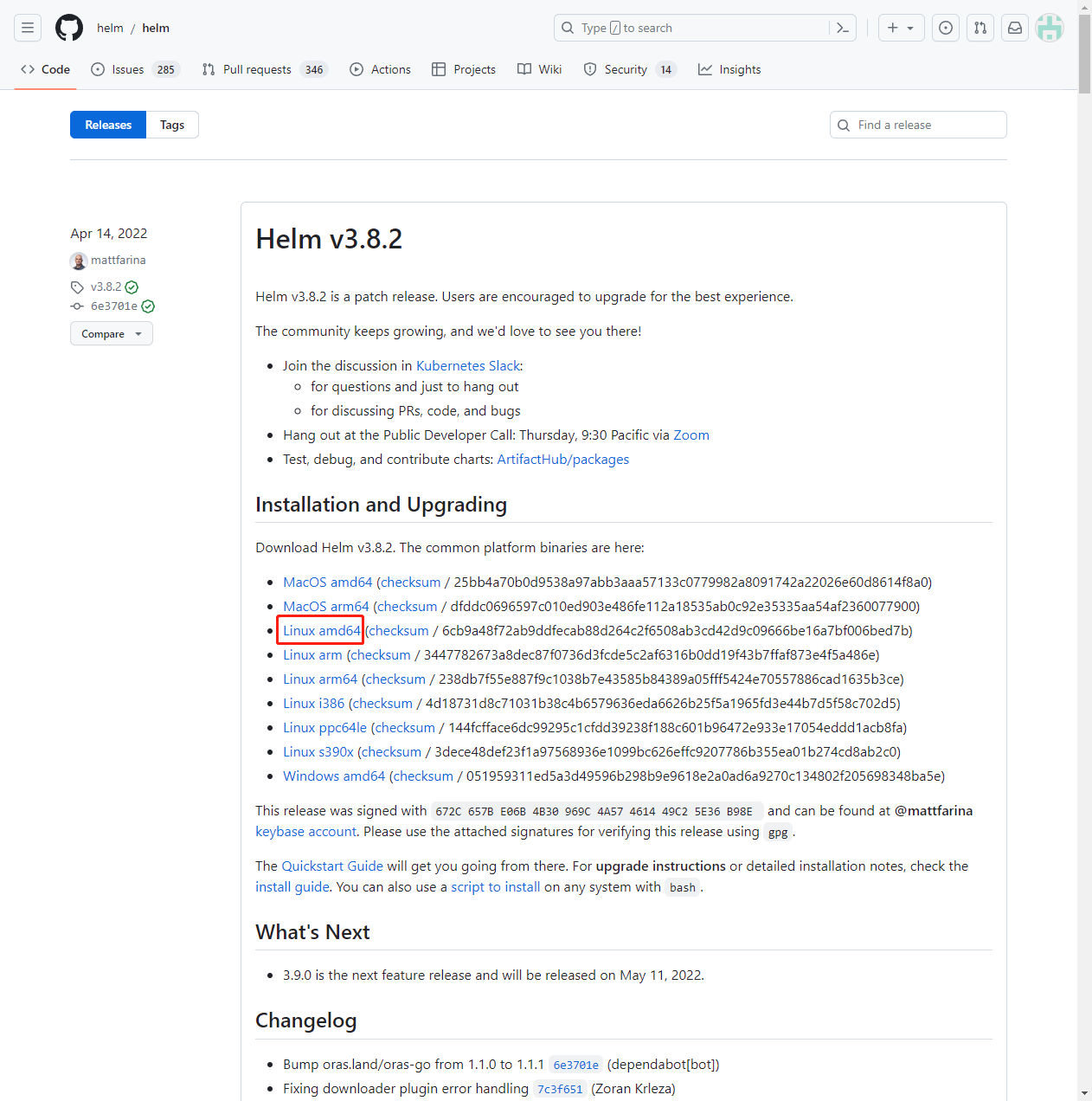1092x1101 pixels.
Task: Download Linux arm binary
Action: pyautogui.click(x=312, y=655)
